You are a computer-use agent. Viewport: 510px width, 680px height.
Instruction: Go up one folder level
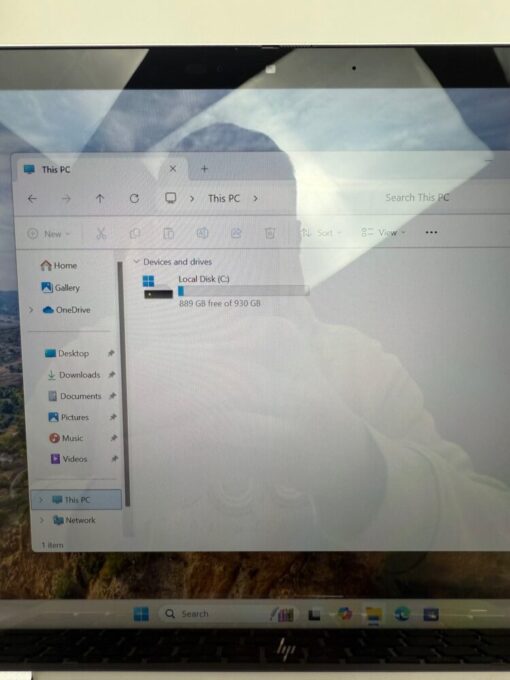click(100, 199)
